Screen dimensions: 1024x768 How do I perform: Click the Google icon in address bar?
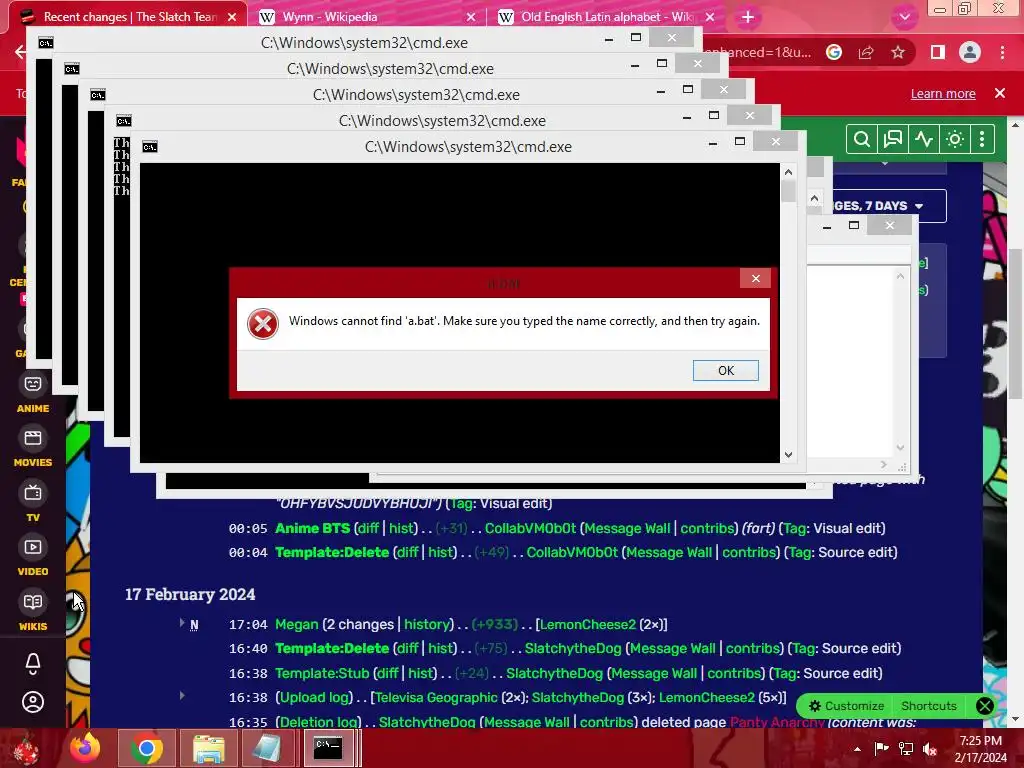pos(834,52)
